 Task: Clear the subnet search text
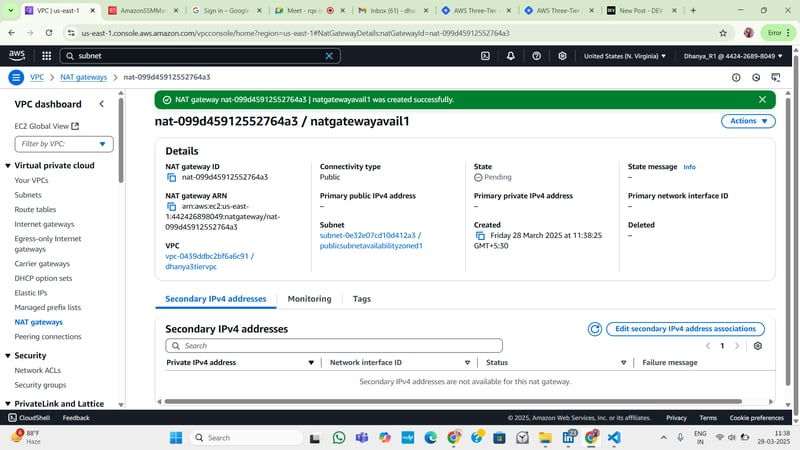coord(329,56)
